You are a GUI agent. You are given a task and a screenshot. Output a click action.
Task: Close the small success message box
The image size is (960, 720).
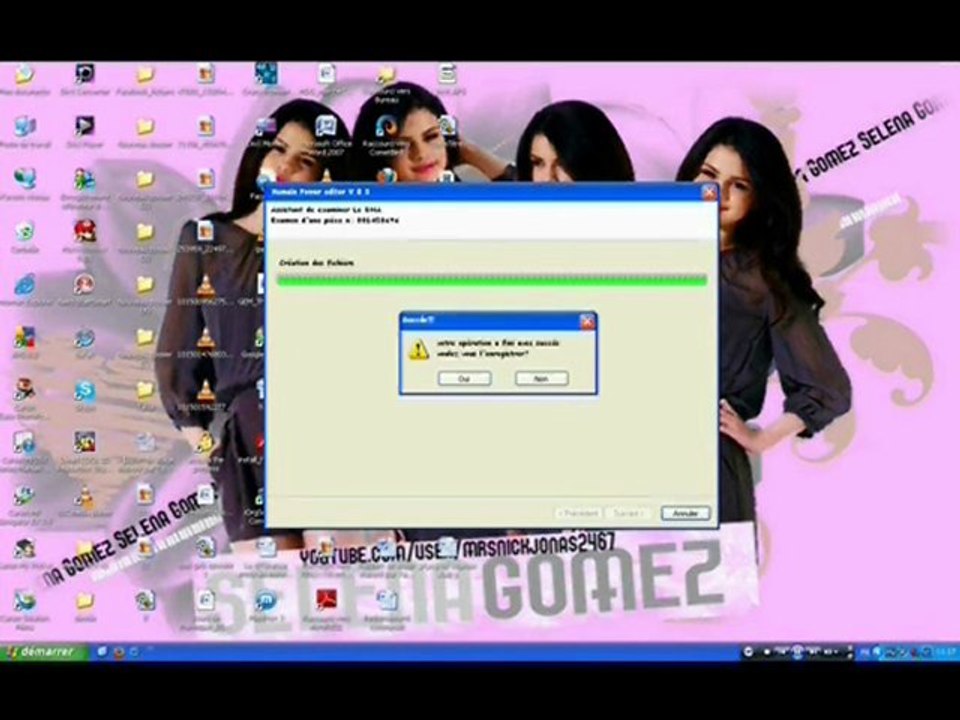pos(587,321)
